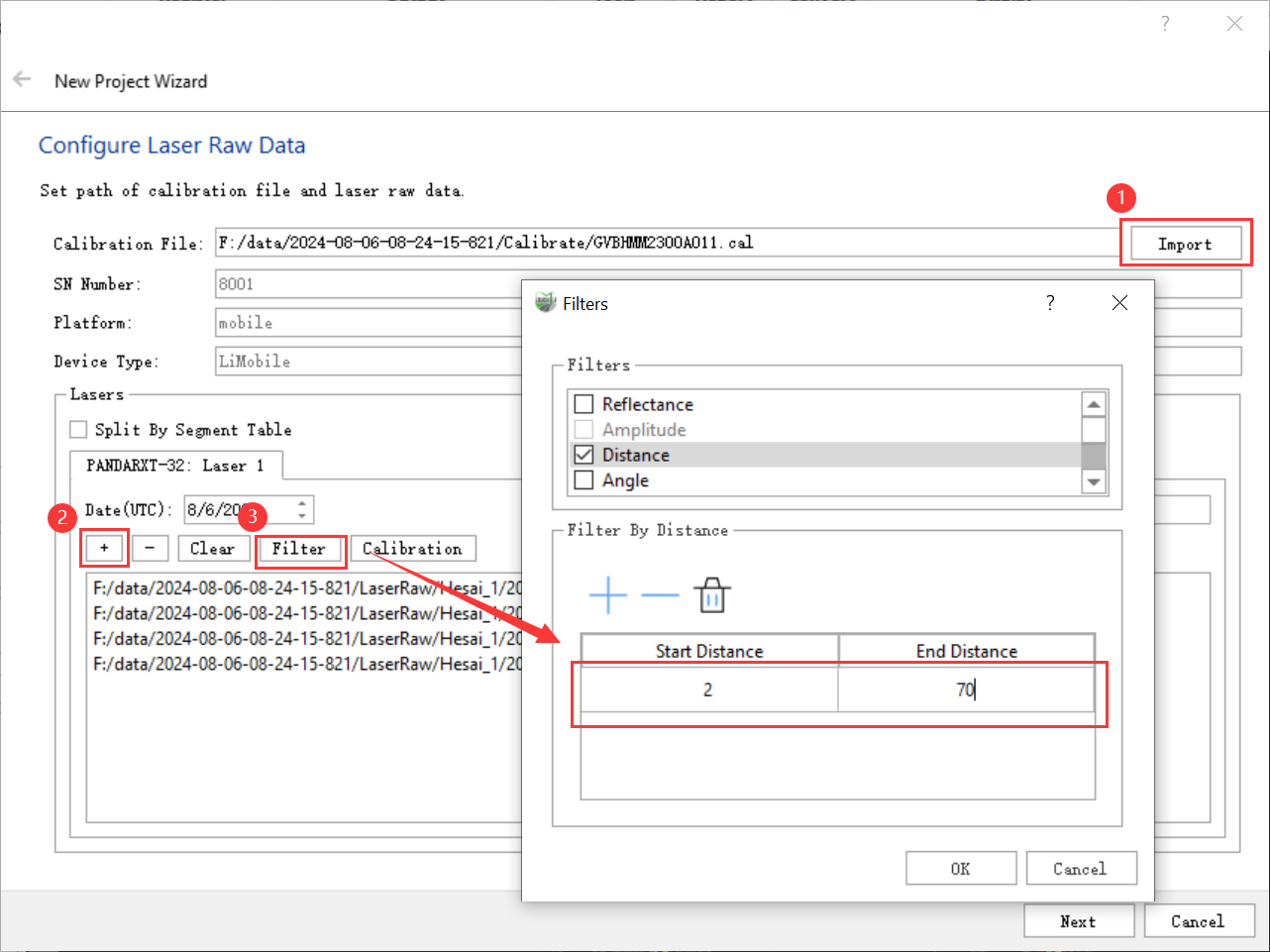Enable the Angle filter checkbox
Viewport: 1270px width, 952px height.
click(584, 480)
